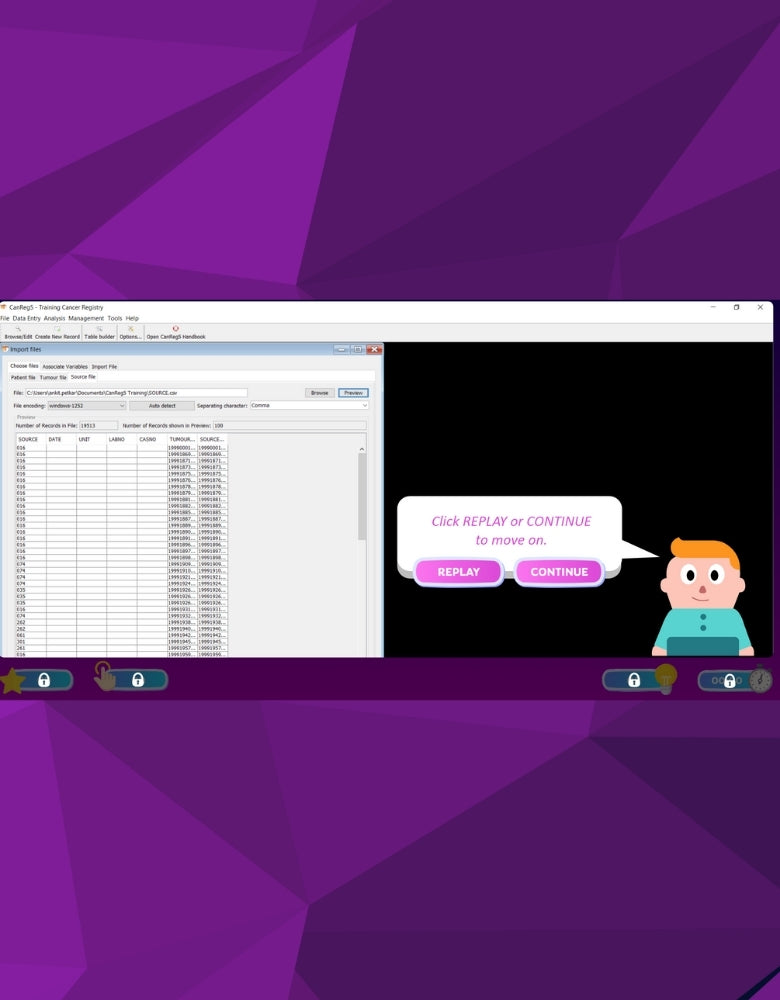Screen dimensions: 780x1000
Task: Select the Source file sub-tab
Action: click(x=83, y=377)
